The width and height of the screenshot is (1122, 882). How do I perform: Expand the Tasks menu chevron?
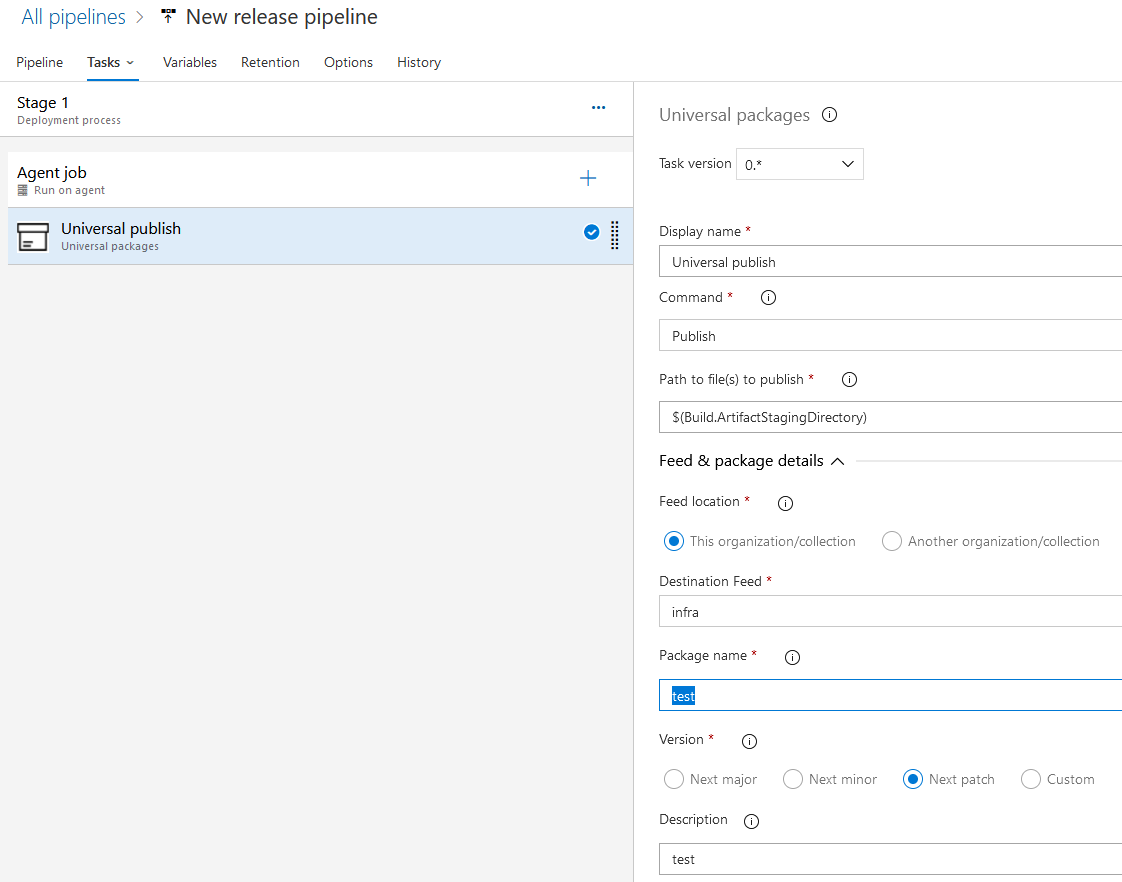[133, 62]
